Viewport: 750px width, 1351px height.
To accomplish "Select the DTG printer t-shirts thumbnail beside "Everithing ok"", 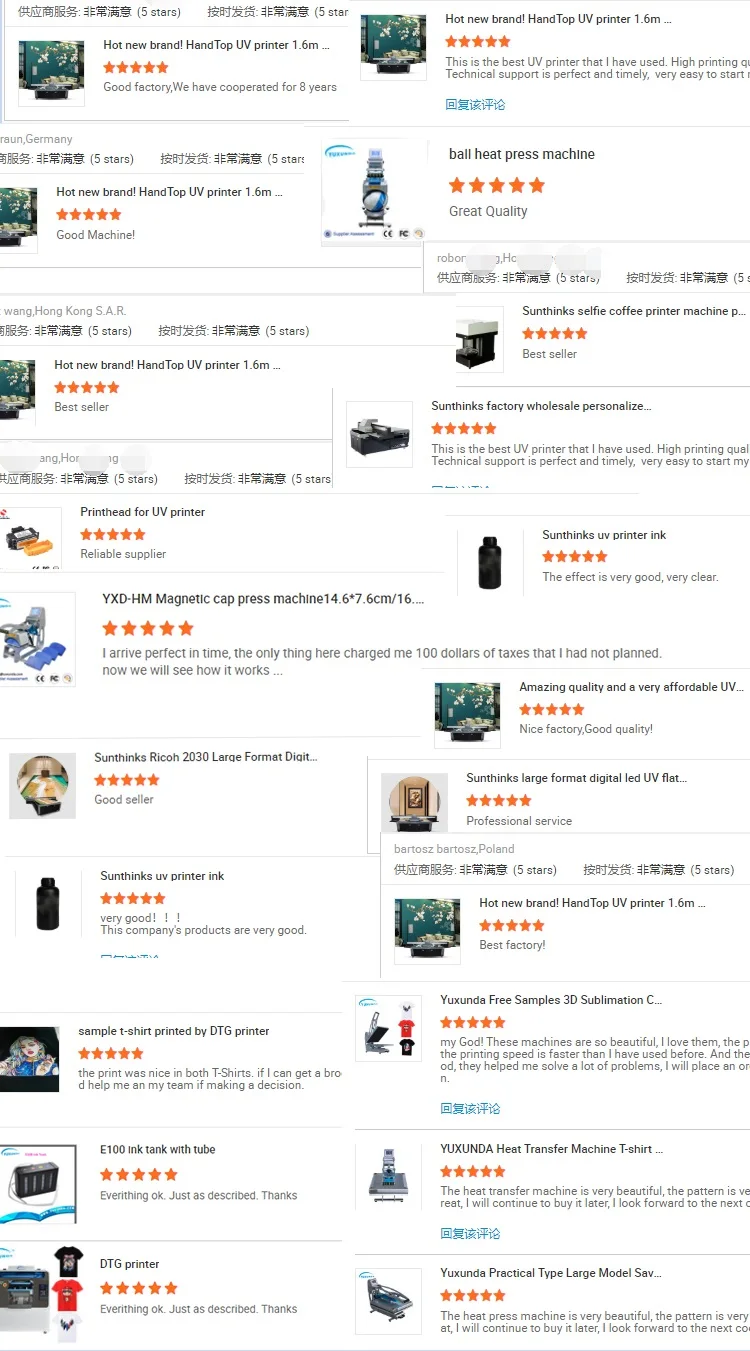I will click(40, 1293).
